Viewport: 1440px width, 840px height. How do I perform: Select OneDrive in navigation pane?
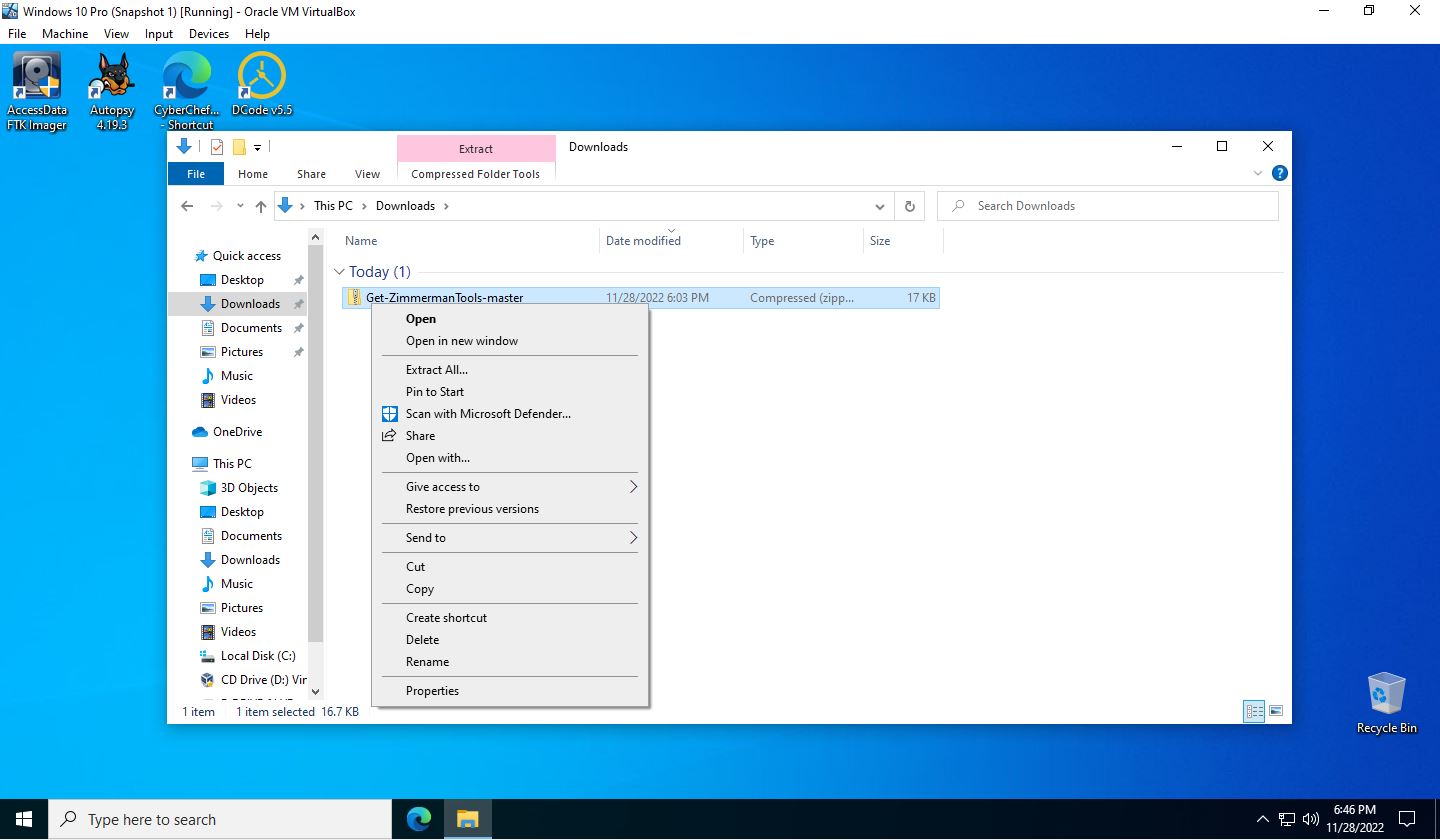(x=237, y=432)
